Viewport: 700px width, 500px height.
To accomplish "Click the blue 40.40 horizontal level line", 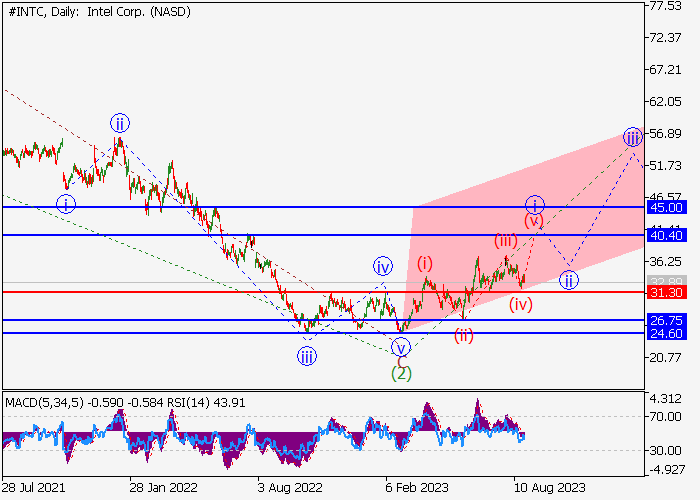I will point(324,235).
